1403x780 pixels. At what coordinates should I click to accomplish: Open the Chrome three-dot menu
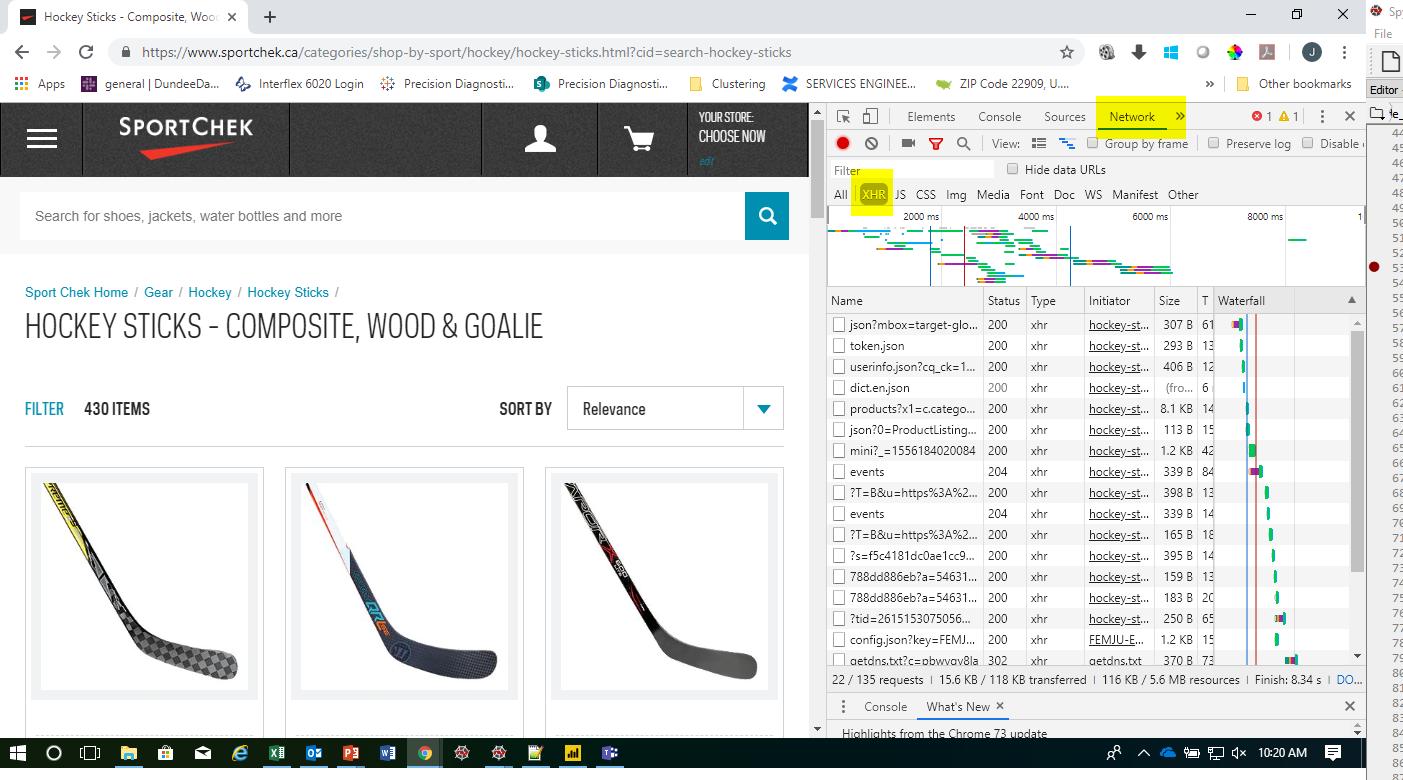1346,52
